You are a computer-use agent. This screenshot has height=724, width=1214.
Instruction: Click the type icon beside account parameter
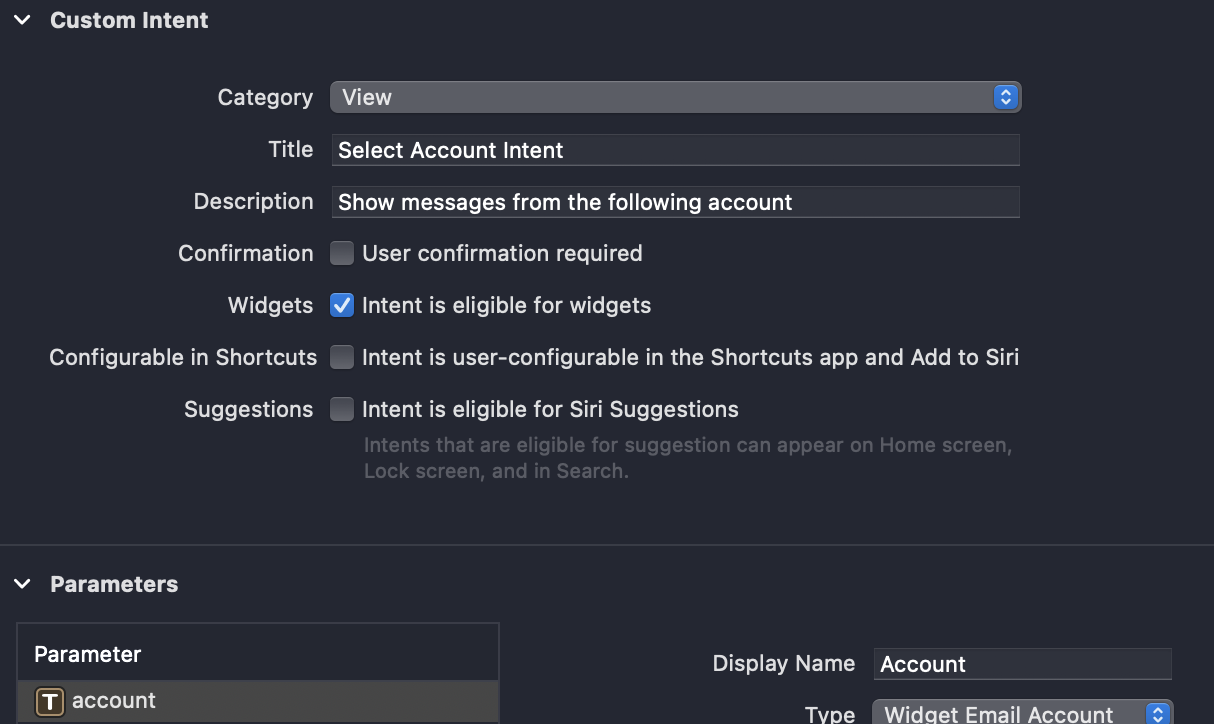pos(50,702)
